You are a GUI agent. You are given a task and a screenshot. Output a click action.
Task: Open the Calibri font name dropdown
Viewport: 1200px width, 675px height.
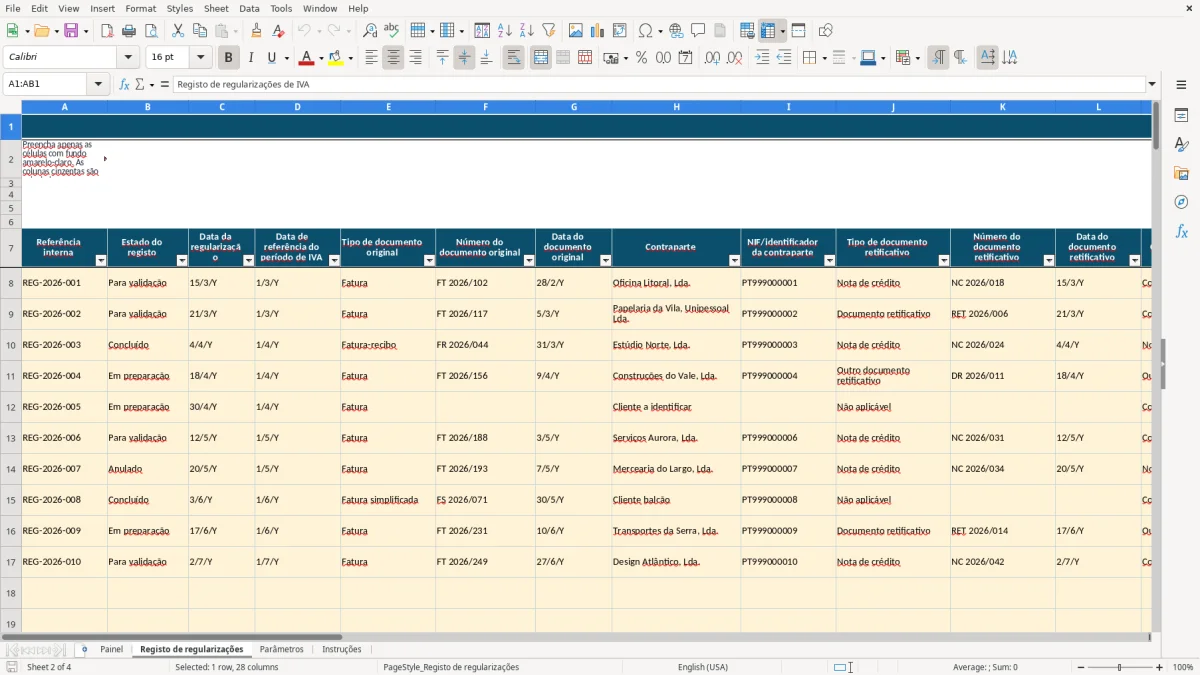coord(128,58)
